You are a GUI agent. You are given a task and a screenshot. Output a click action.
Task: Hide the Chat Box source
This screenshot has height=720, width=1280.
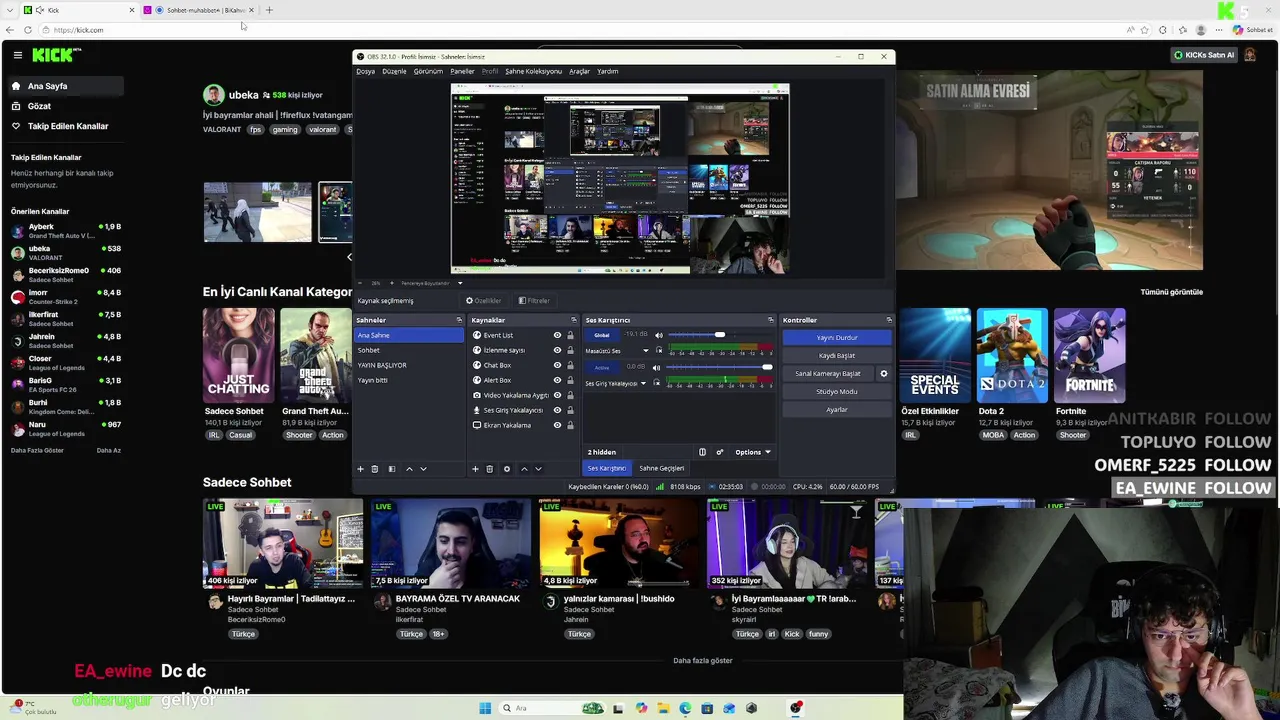pos(557,366)
